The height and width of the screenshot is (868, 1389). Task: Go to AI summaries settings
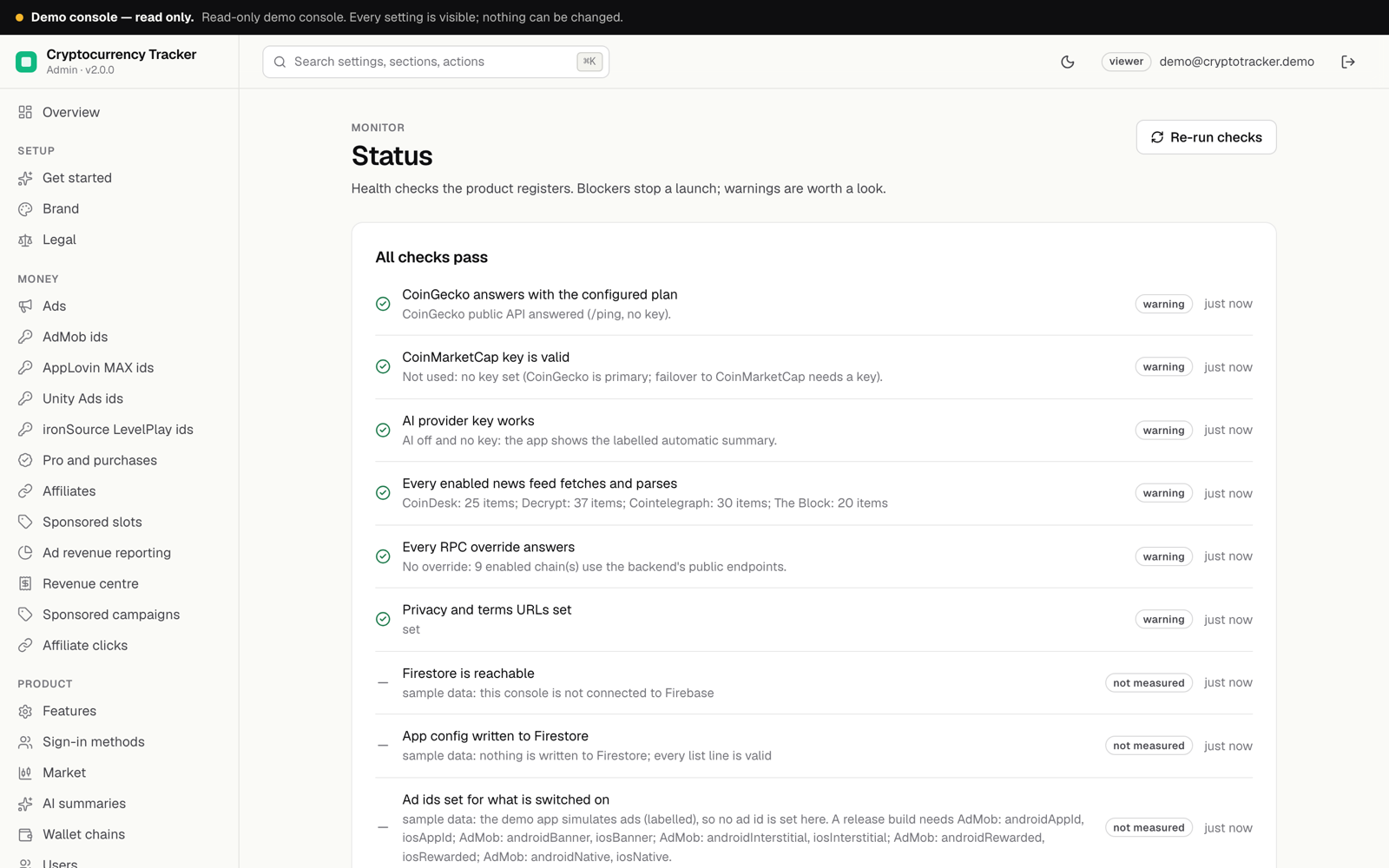tap(119, 804)
